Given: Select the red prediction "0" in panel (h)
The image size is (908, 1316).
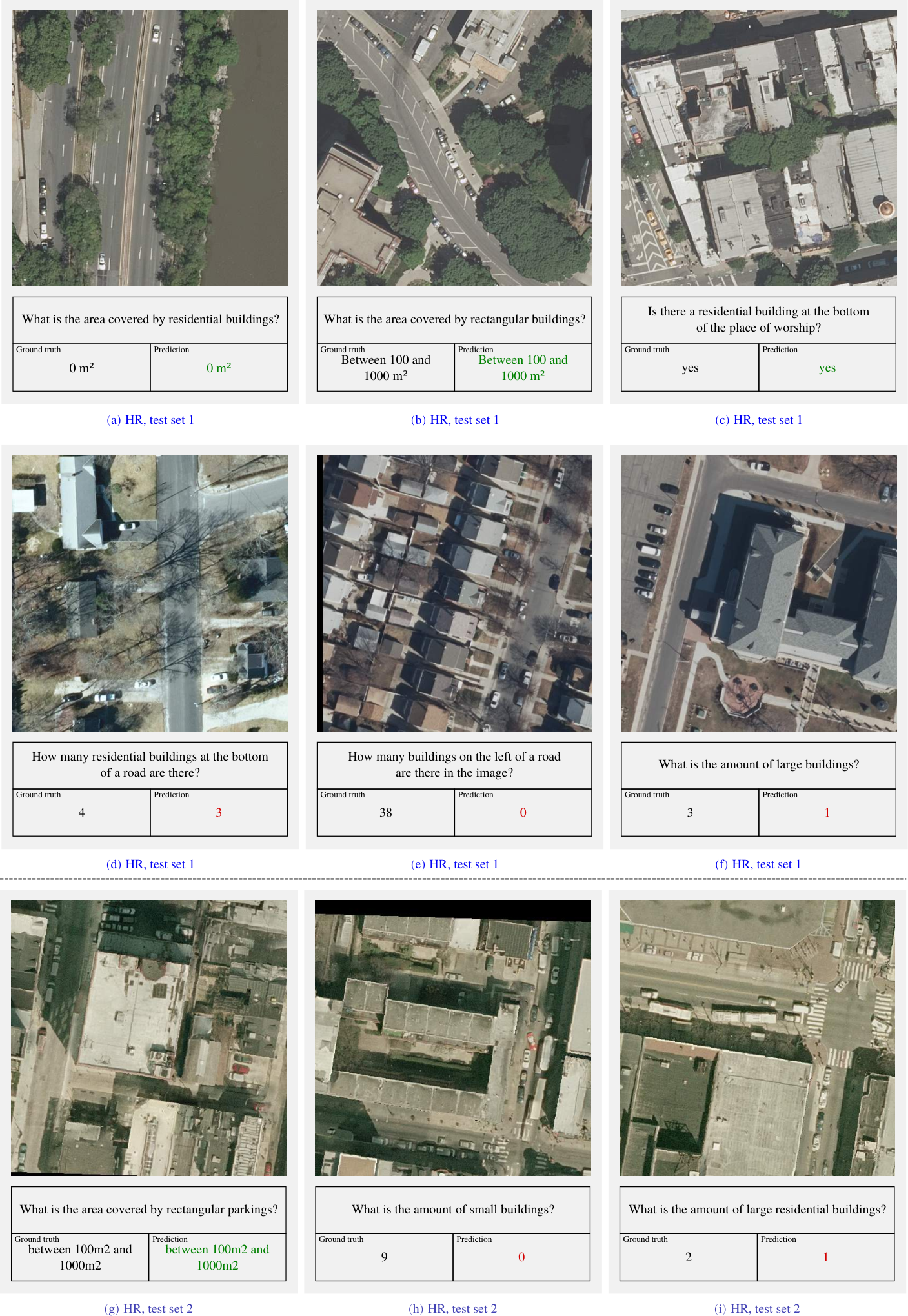Looking at the screenshot, I should (521, 1257).
